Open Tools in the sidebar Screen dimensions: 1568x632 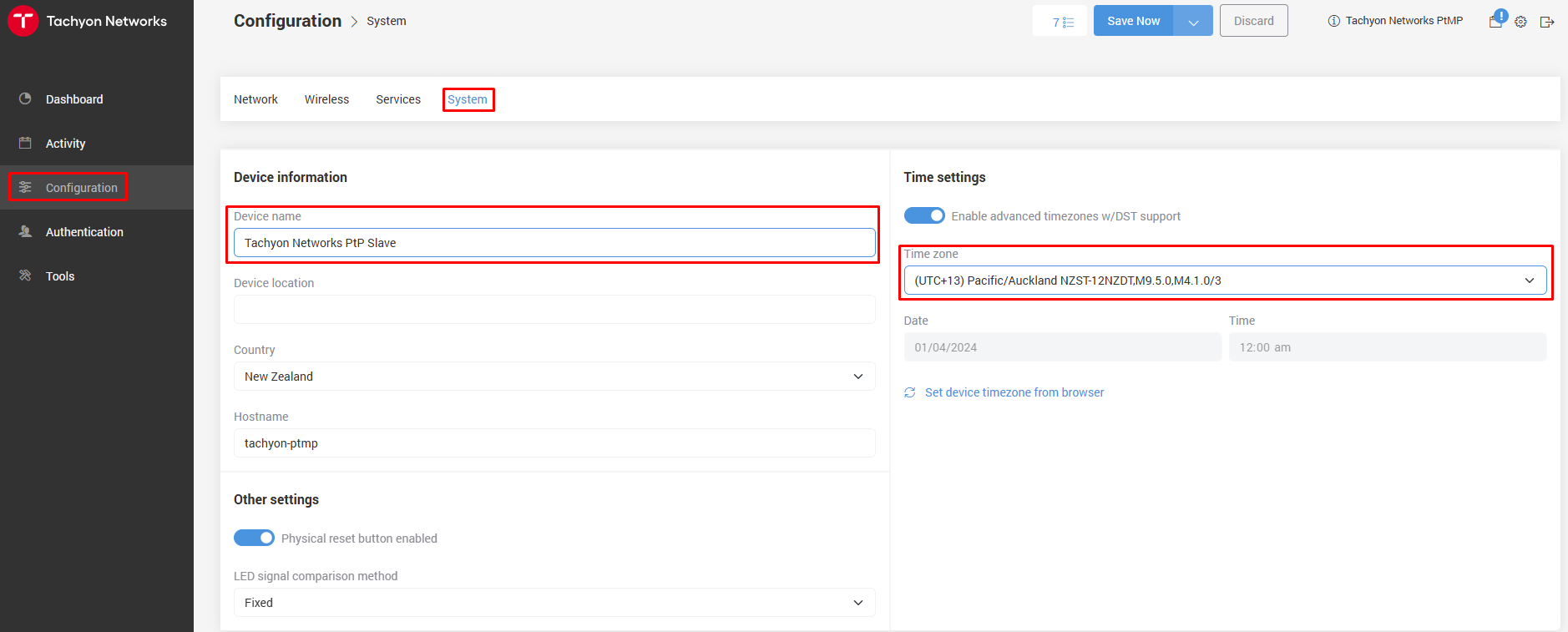[97, 276]
